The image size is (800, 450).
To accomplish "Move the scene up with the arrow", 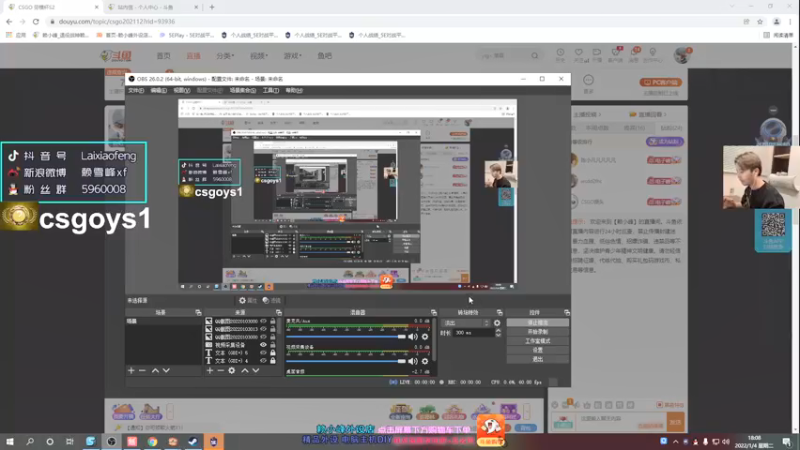I will pyautogui.click(x=155, y=370).
